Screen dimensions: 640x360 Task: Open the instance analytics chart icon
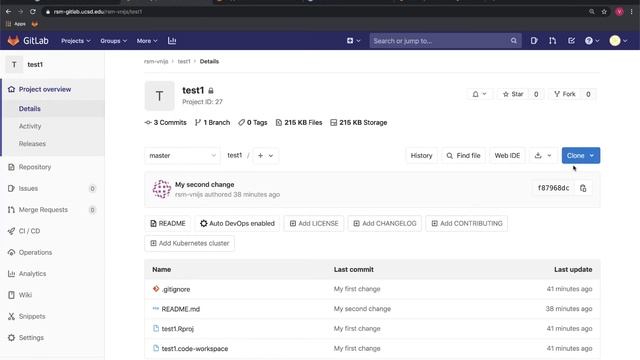pos(172,41)
